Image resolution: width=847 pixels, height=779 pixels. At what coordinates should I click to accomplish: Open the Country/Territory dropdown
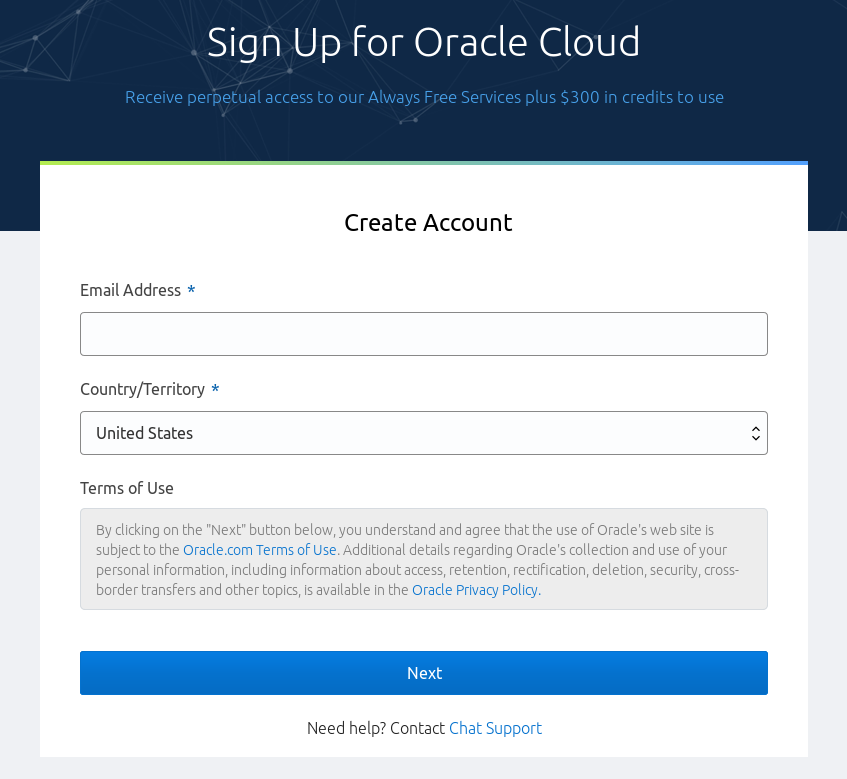423,433
